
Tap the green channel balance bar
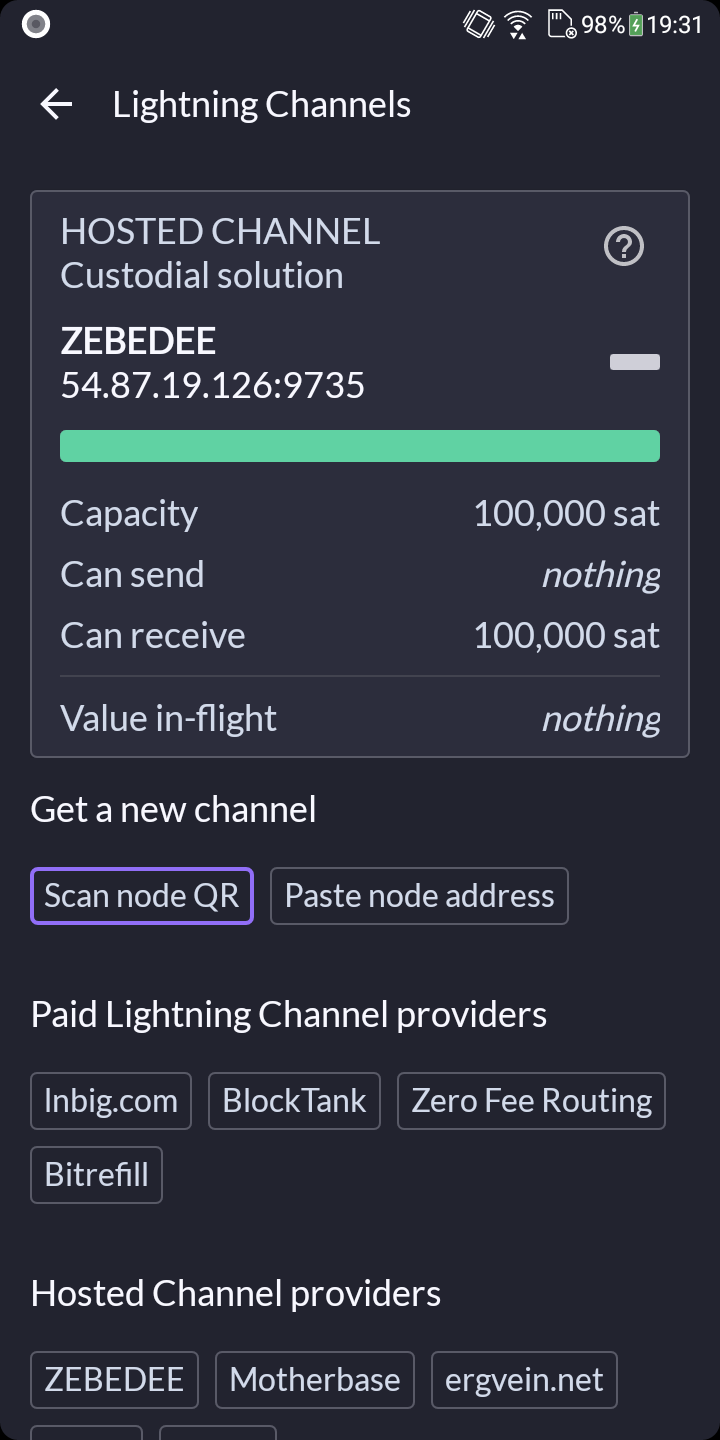(360, 446)
